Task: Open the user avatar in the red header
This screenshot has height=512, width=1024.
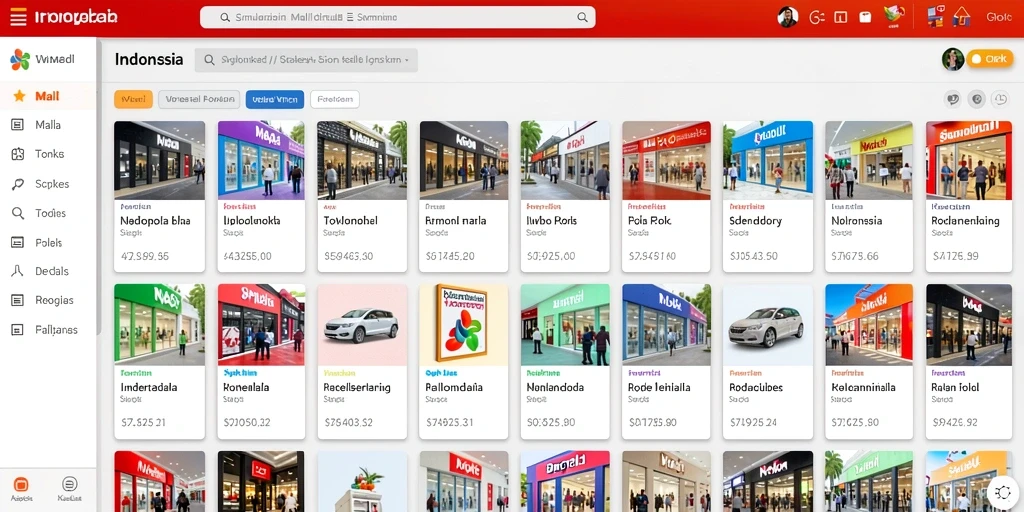Action: click(788, 17)
